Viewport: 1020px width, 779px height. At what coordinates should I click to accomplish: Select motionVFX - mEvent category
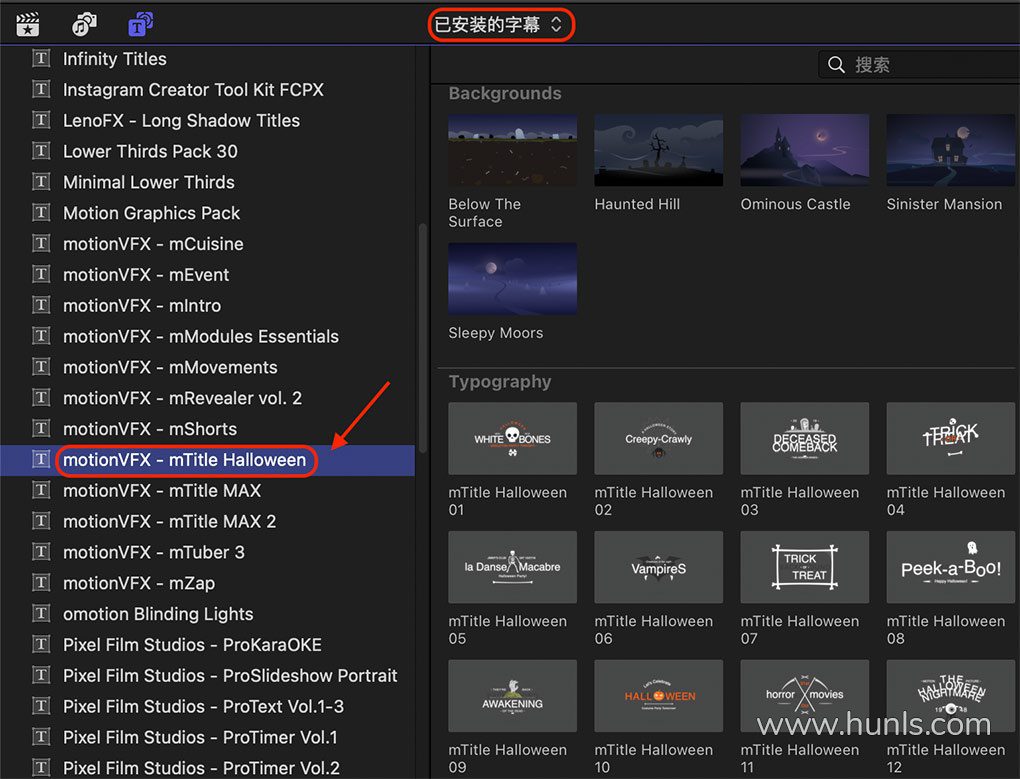[x=146, y=274]
